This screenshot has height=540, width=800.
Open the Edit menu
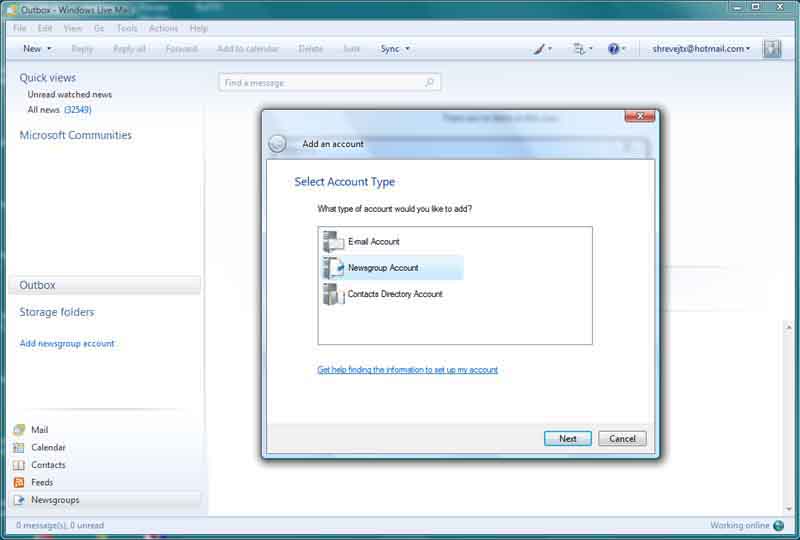pyautogui.click(x=45, y=28)
